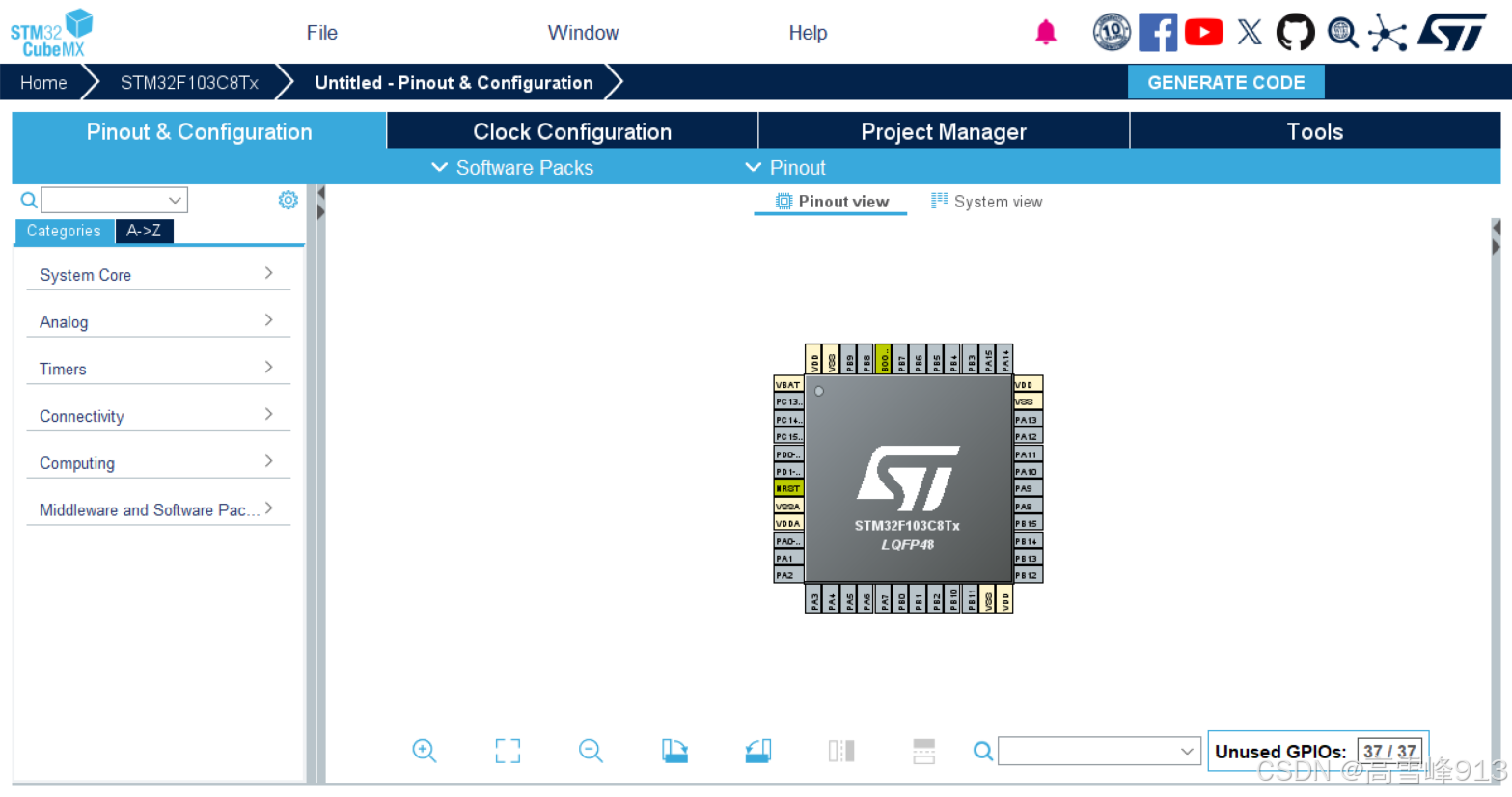Select the A->Z sorting tab
The image size is (1512, 797).
tap(144, 231)
